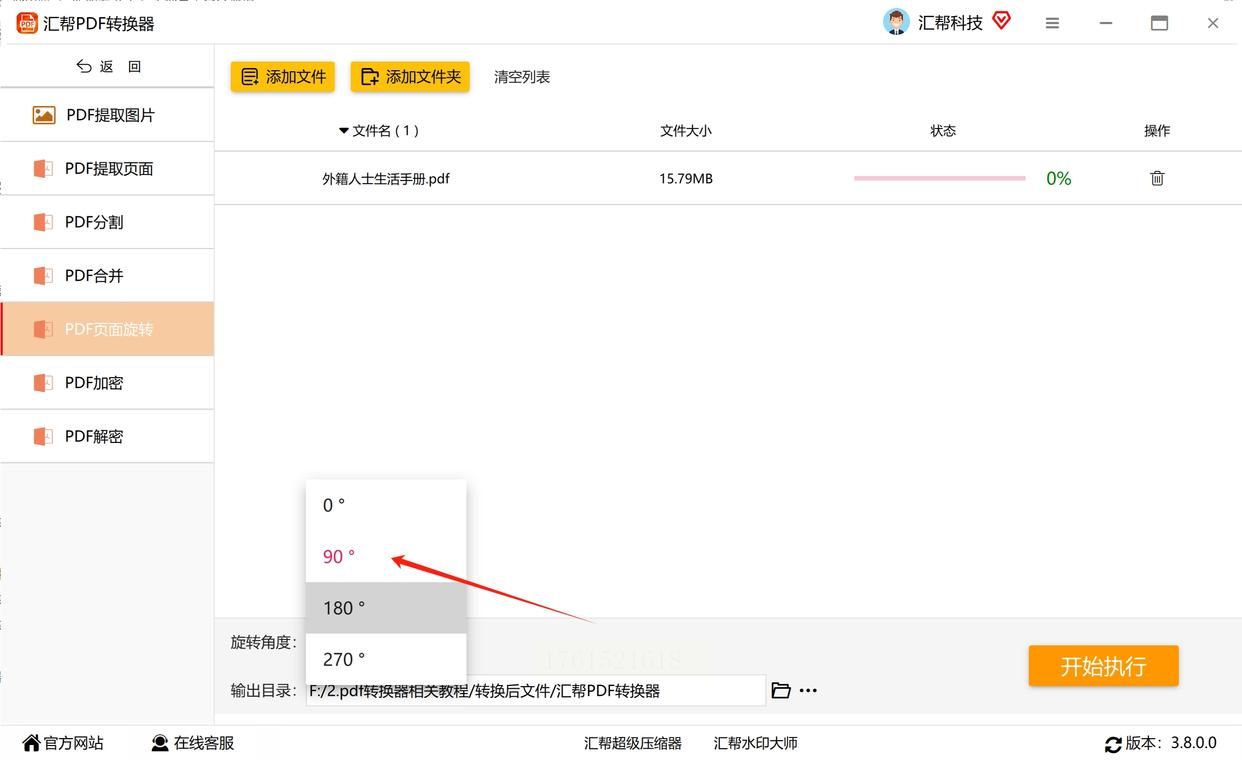The height and width of the screenshot is (760, 1242).
Task: Click the three-dots browse button
Action: 808,690
